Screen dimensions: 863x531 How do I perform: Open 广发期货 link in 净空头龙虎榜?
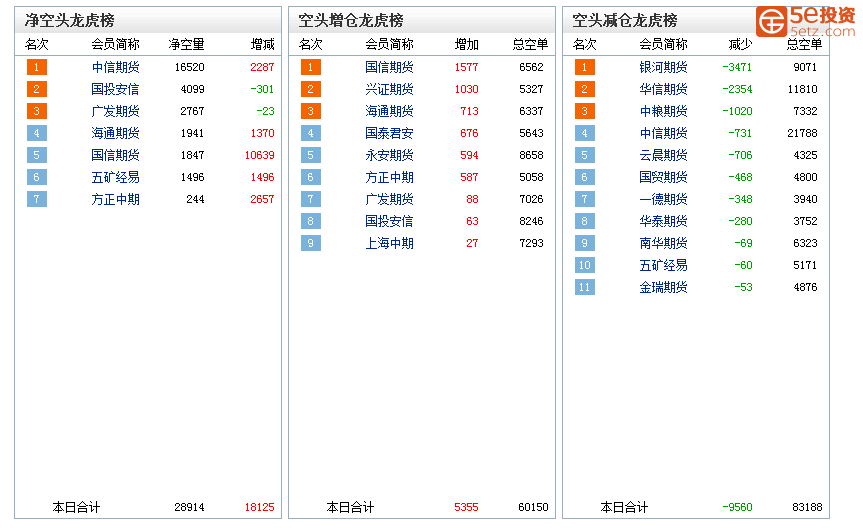point(116,111)
